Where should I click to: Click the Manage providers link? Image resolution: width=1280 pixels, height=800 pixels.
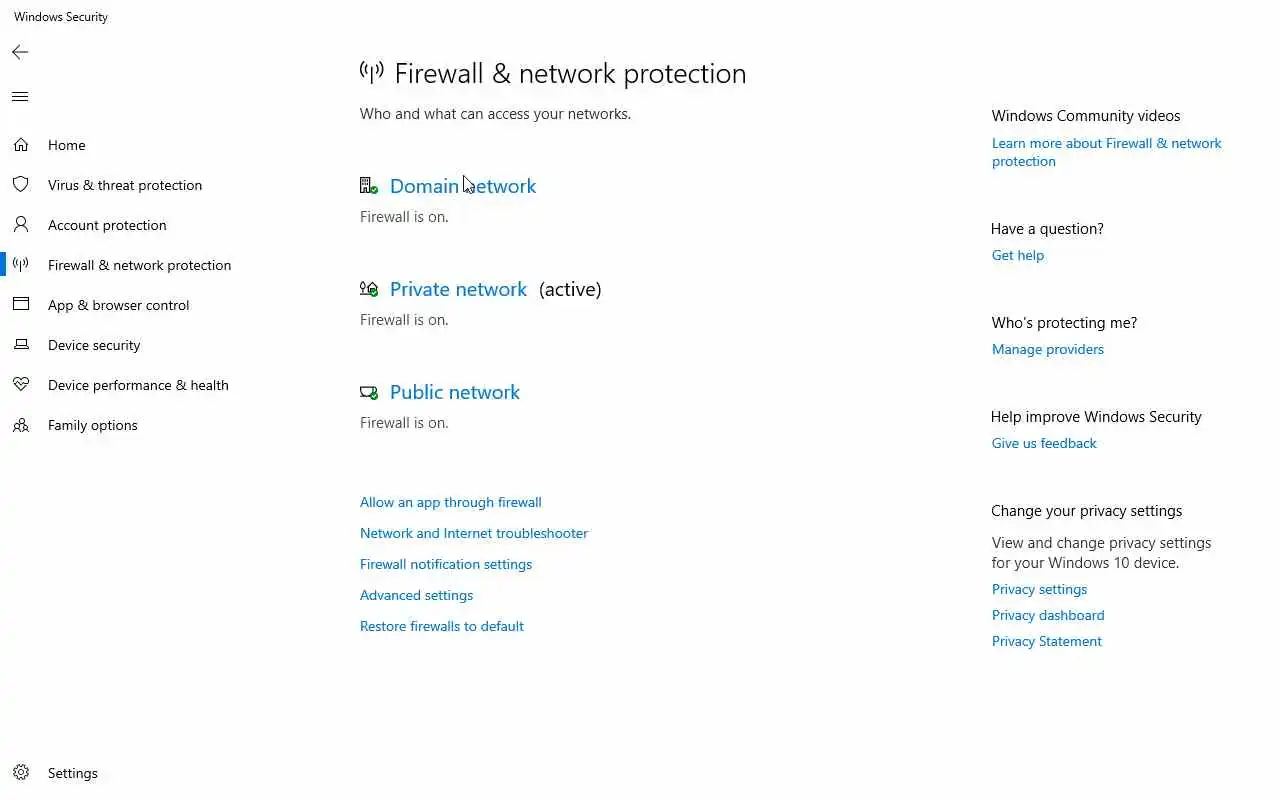point(1047,349)
